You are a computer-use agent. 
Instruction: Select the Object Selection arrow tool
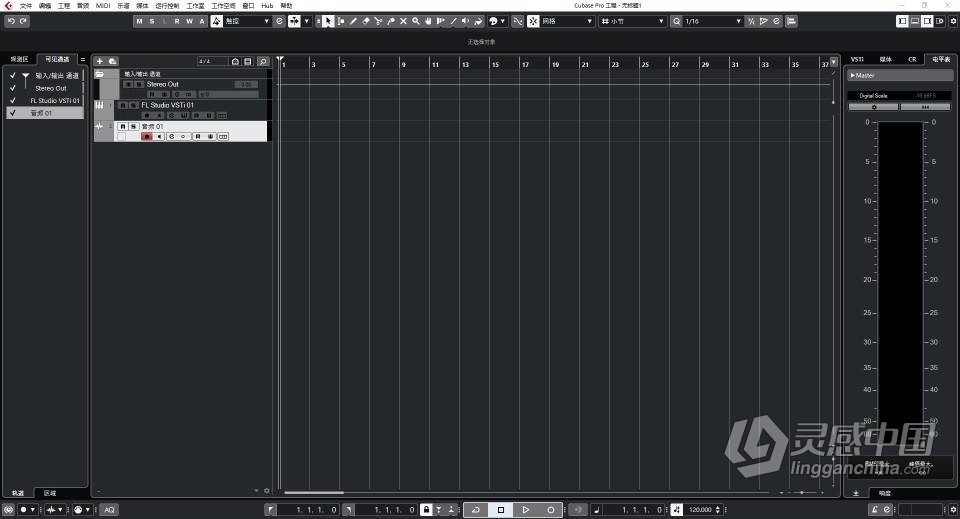pyautogui.click(x=328, y=21)
